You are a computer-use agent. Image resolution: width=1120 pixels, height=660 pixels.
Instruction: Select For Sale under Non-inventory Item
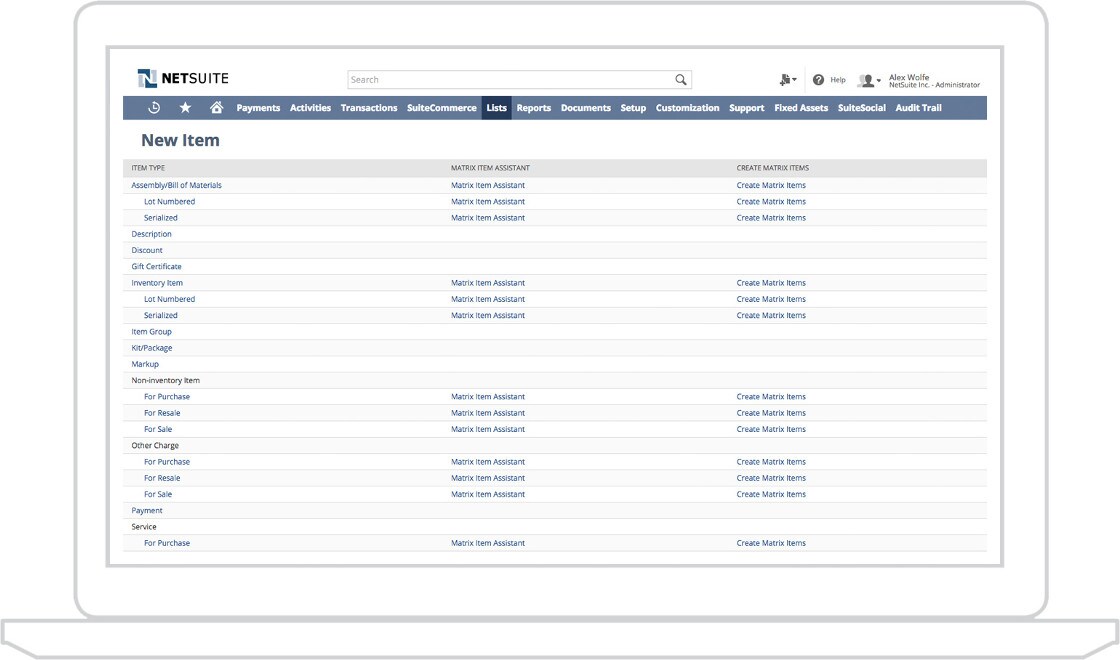[x=158, y=429]
